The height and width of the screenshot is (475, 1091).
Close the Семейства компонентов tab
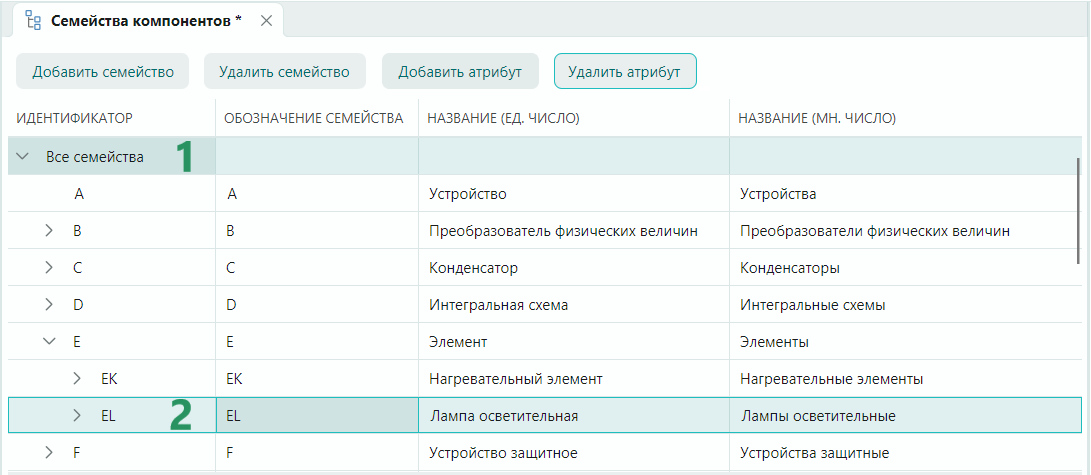266,21
